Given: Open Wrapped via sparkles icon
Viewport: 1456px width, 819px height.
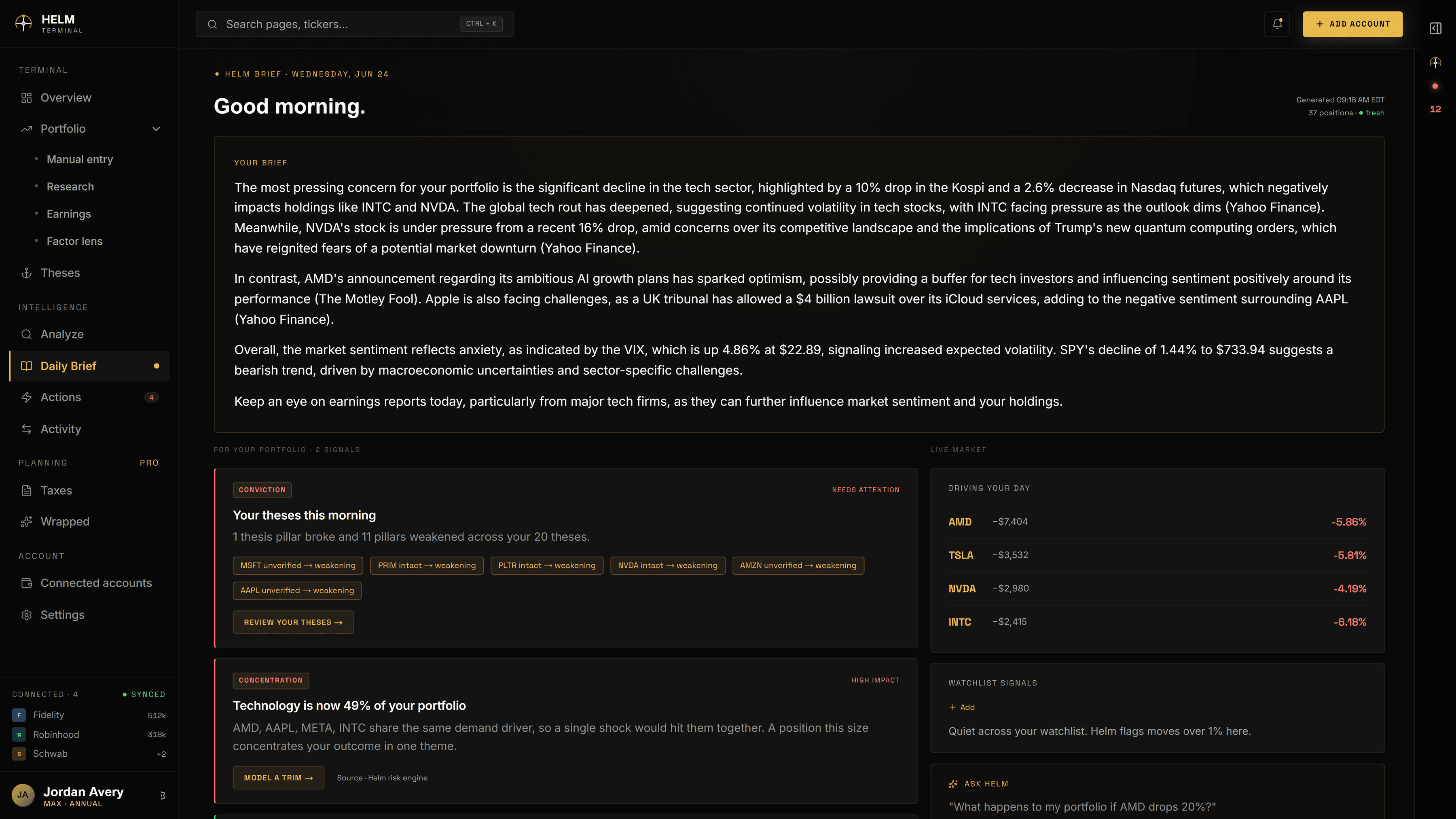Looking at the screenshot, I should (27, 522).
